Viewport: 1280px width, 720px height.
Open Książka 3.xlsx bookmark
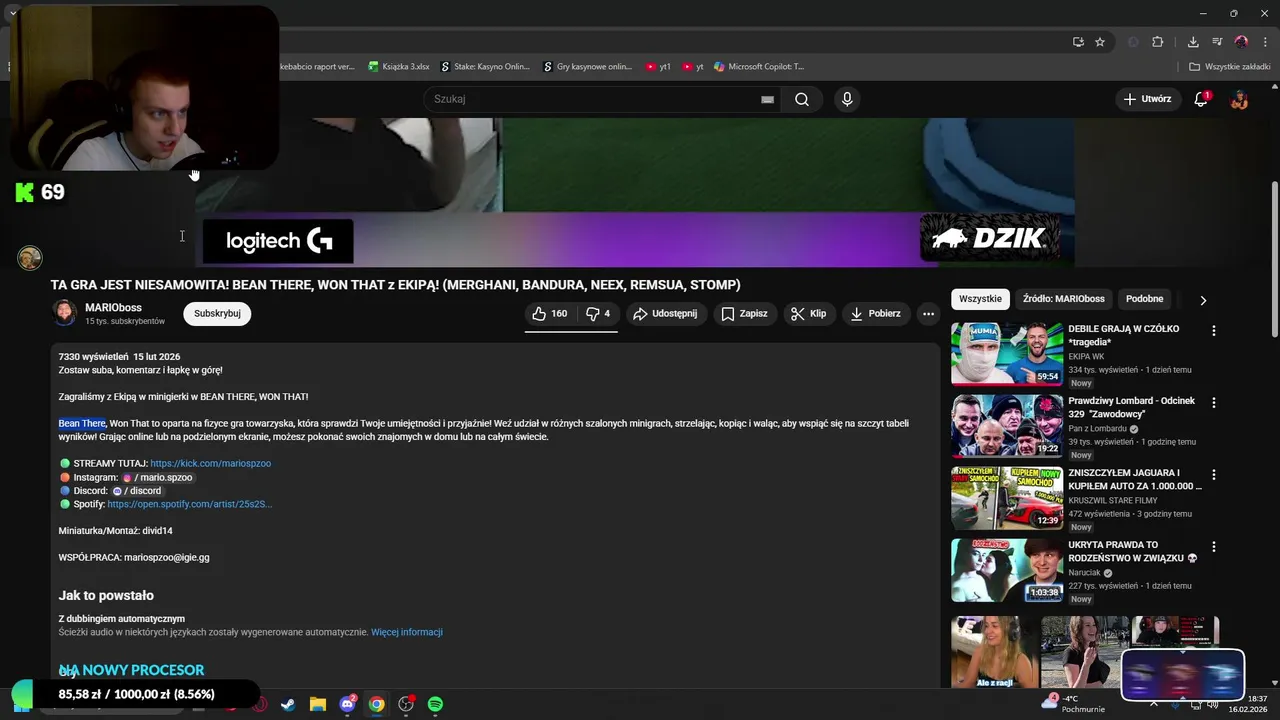[398, 67]
